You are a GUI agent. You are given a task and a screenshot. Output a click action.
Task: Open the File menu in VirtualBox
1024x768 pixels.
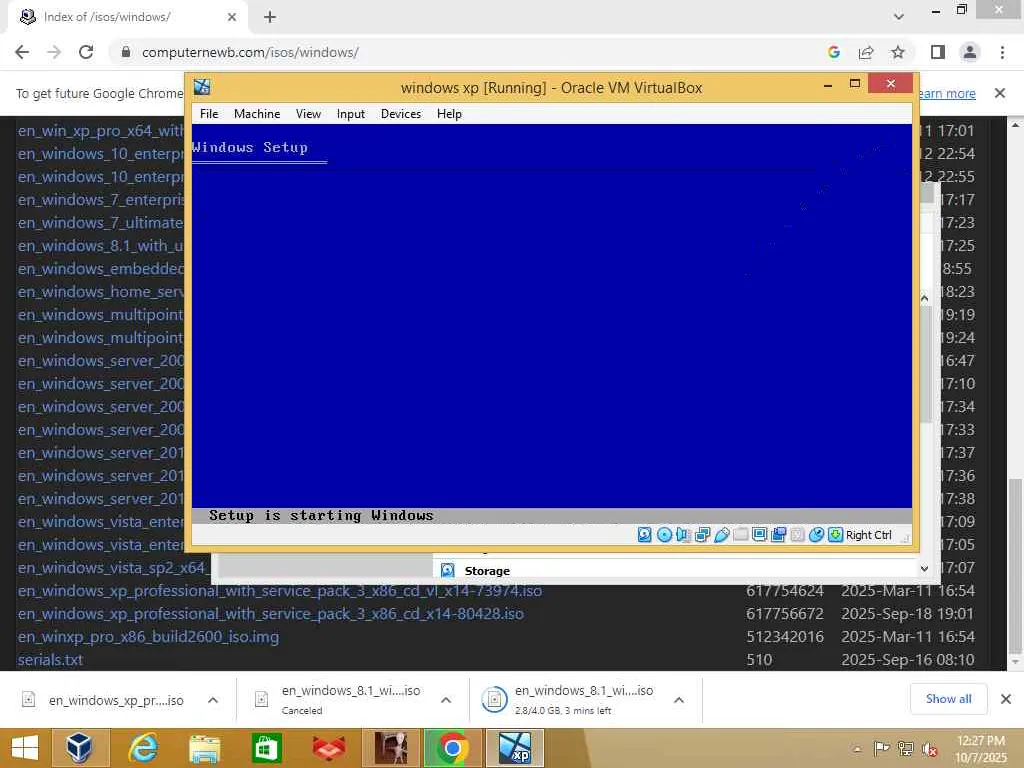[209, 114]
